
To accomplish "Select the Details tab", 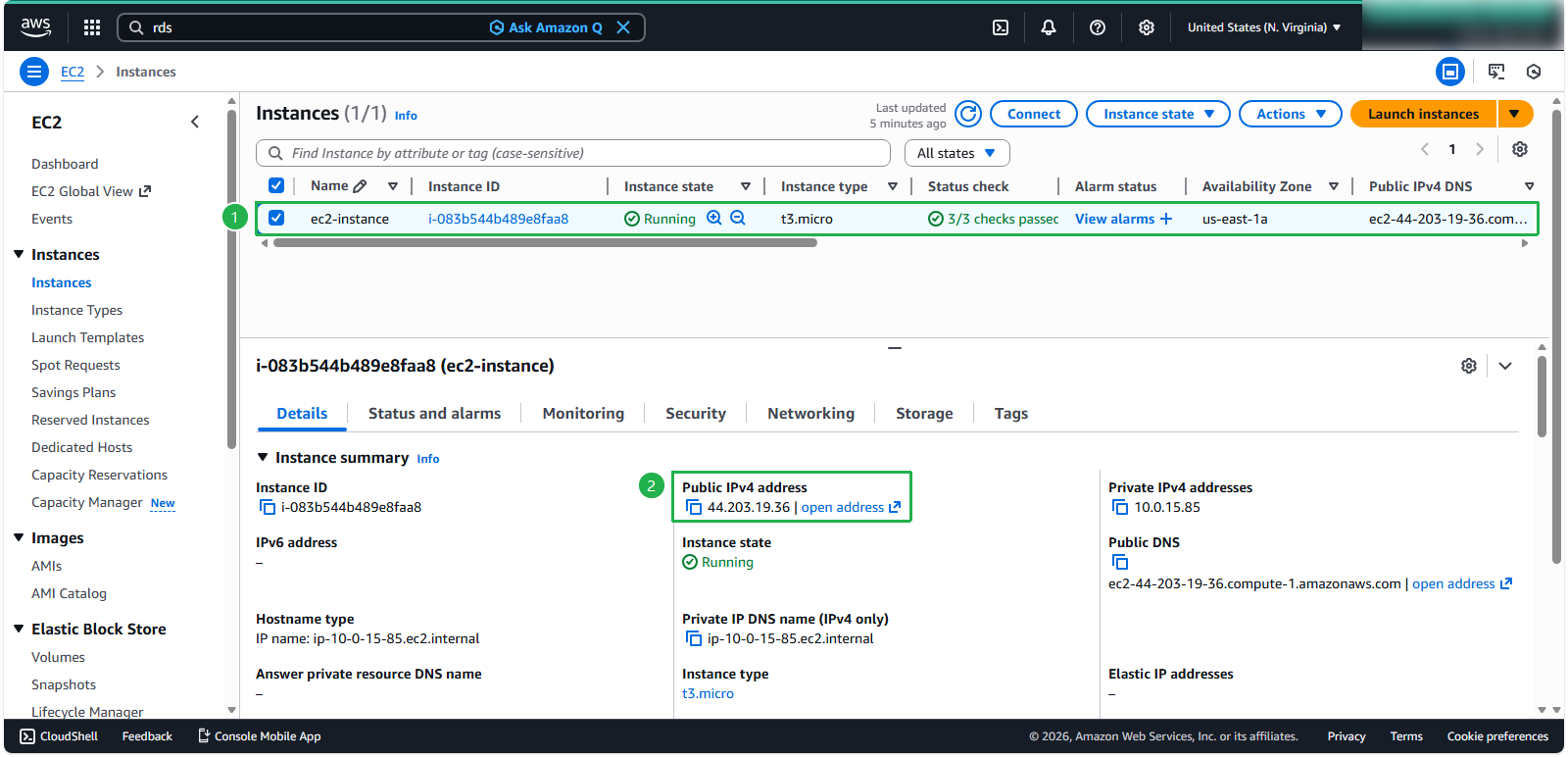I will pyautogui.click(x=302, y=414).
